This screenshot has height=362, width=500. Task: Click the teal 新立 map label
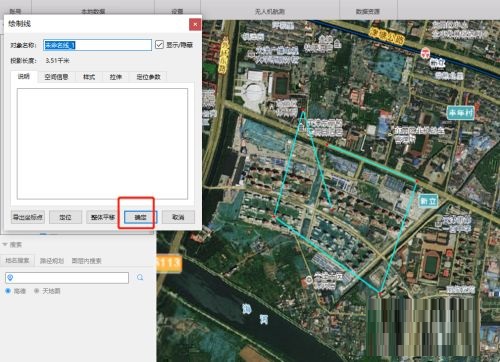(428, 201)
